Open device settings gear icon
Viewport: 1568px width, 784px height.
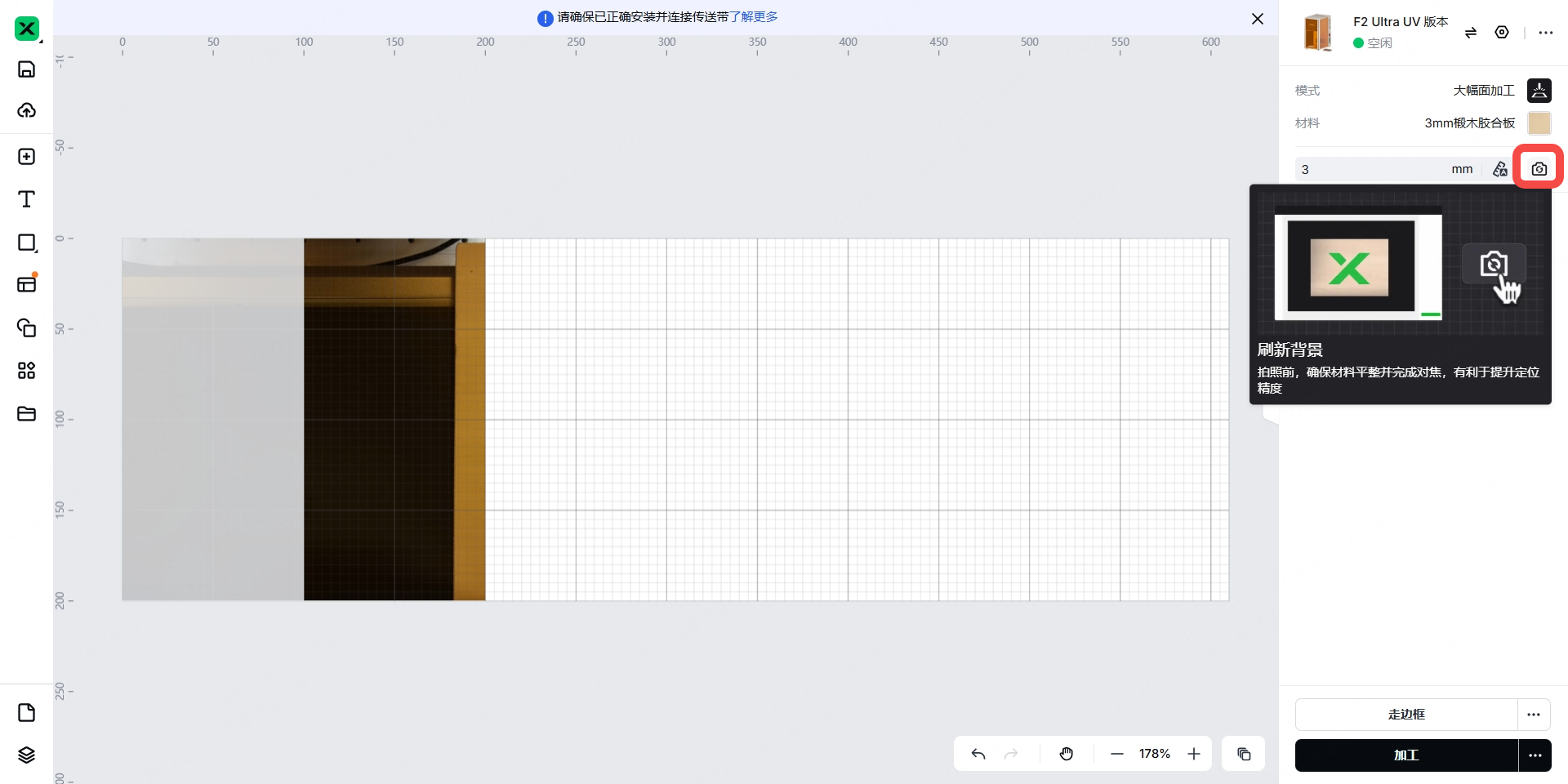click(1502, 33)
